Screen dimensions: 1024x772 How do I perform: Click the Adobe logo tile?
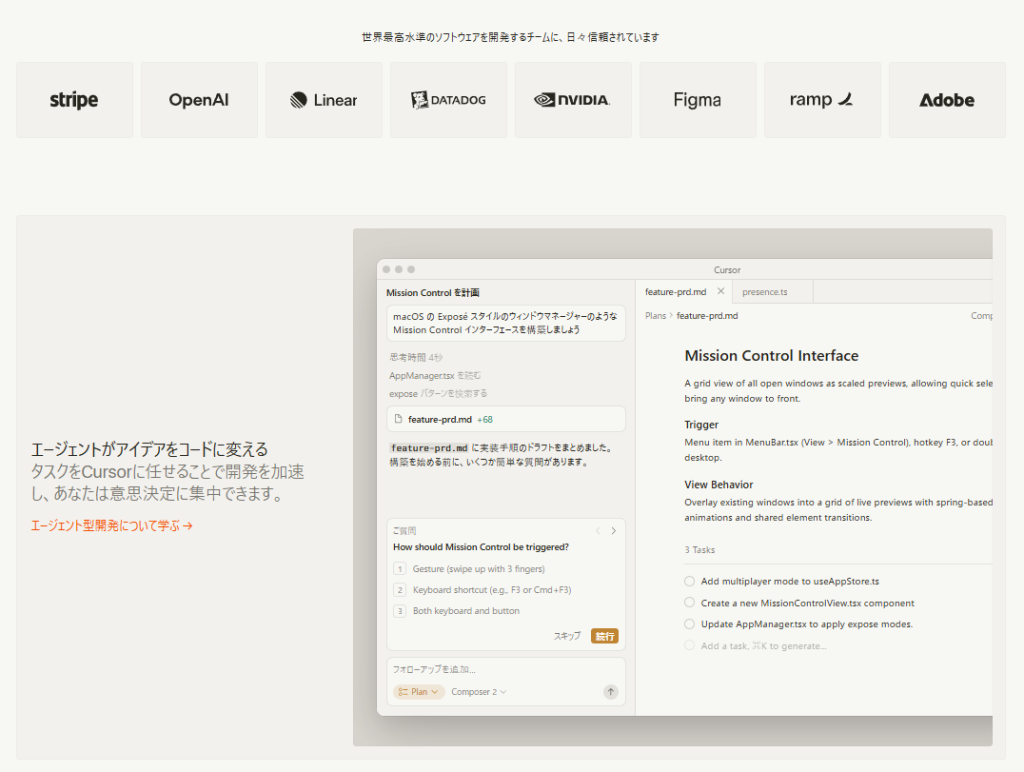[946, 100]
